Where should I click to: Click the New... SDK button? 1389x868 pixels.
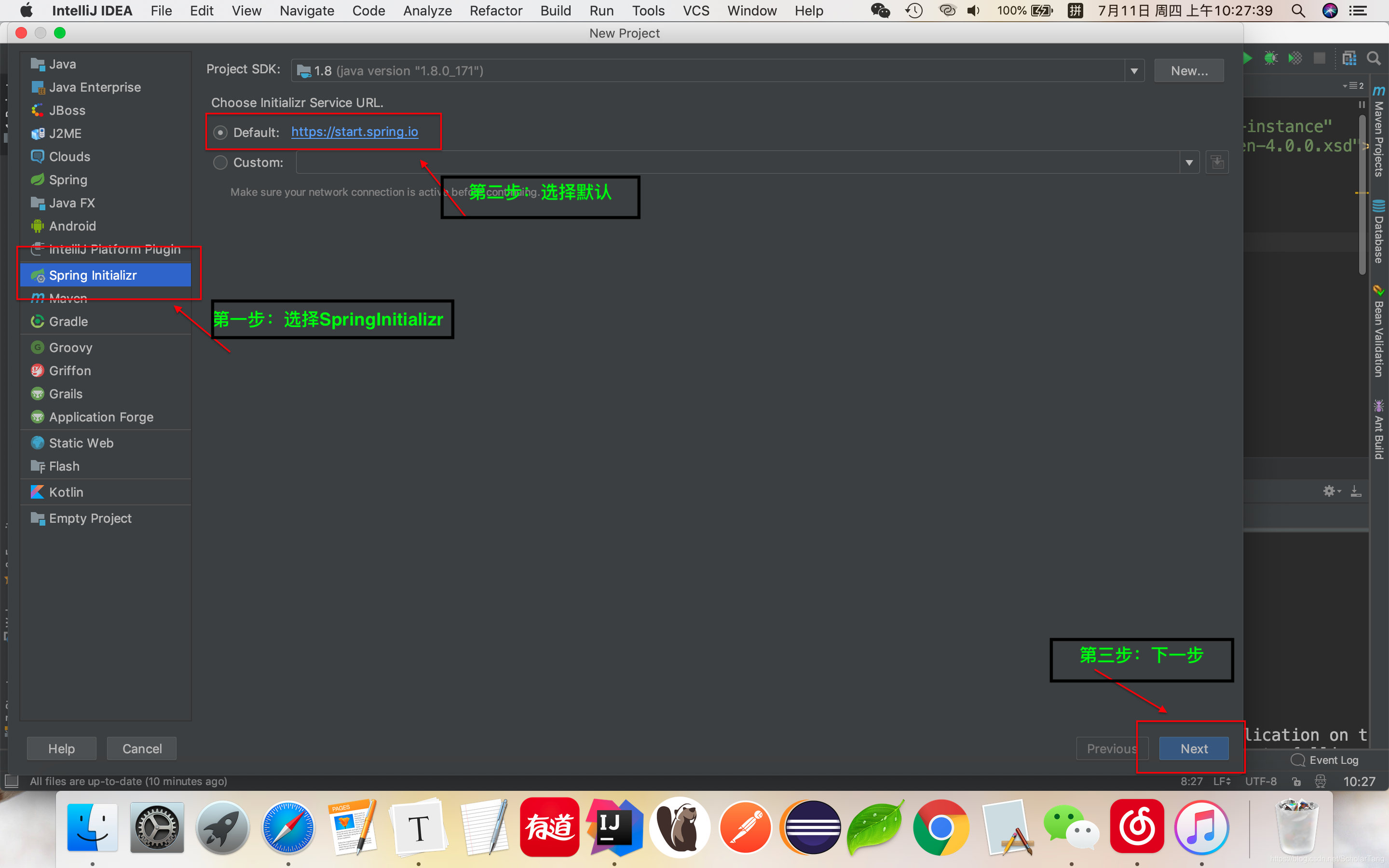pyautogui.click(x=1189, y=70)
